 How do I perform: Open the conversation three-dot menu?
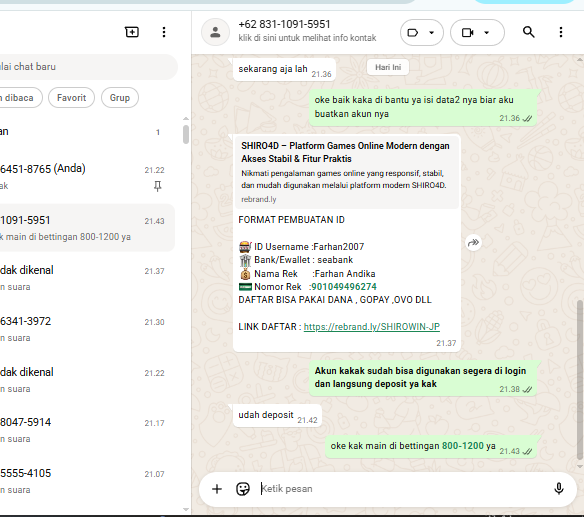coord(561,32)
